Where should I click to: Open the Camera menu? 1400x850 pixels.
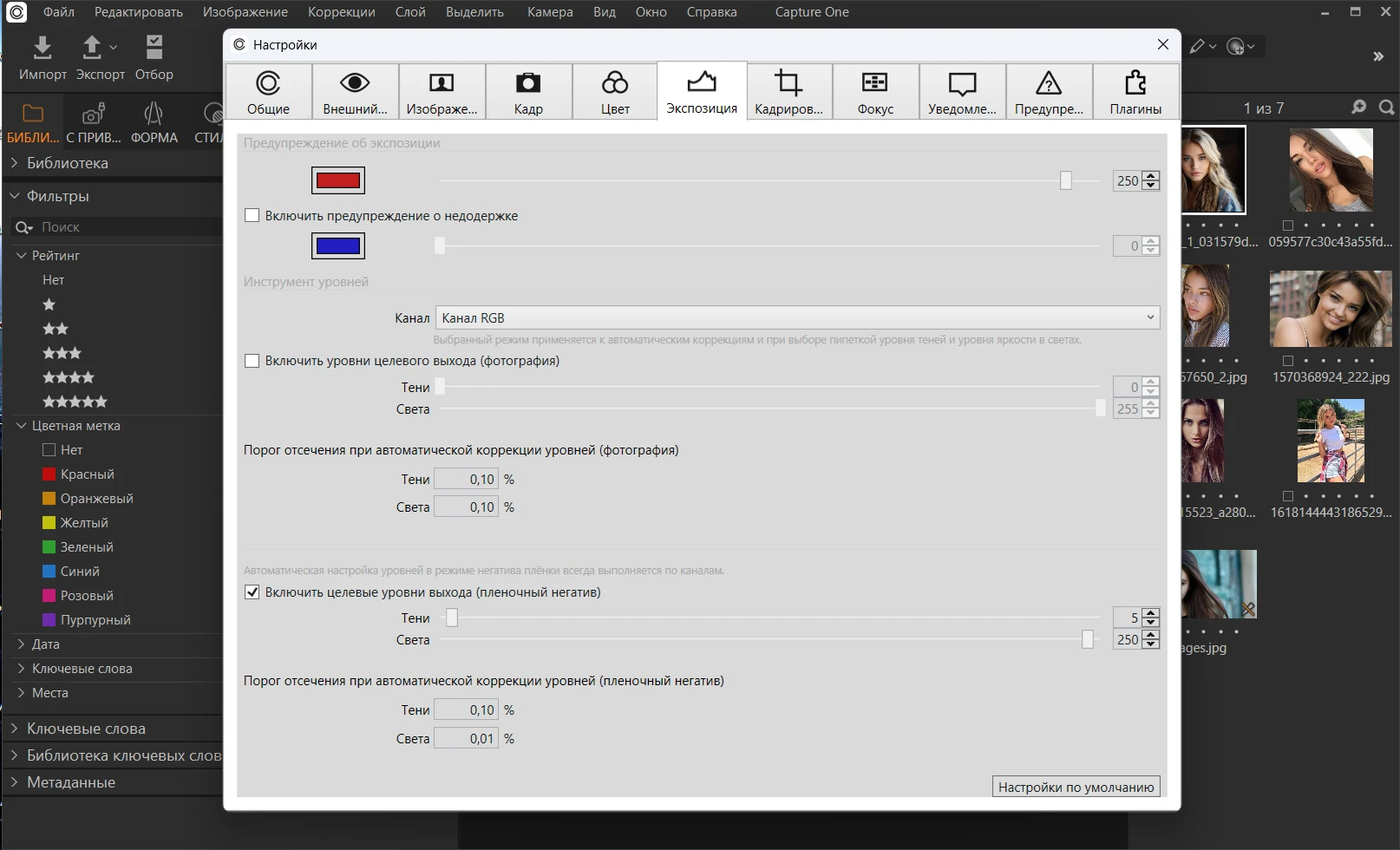pyautogui.click(x=549, y=12)
